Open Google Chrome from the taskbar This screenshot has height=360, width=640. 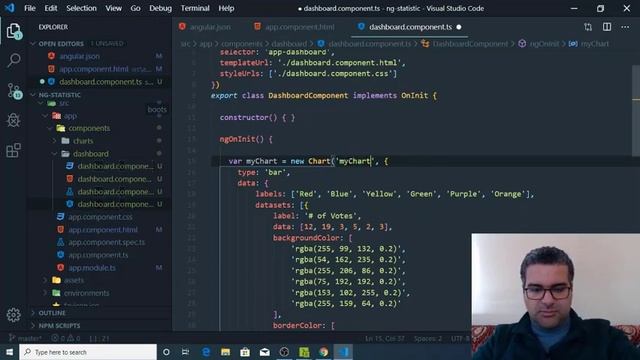324,352
